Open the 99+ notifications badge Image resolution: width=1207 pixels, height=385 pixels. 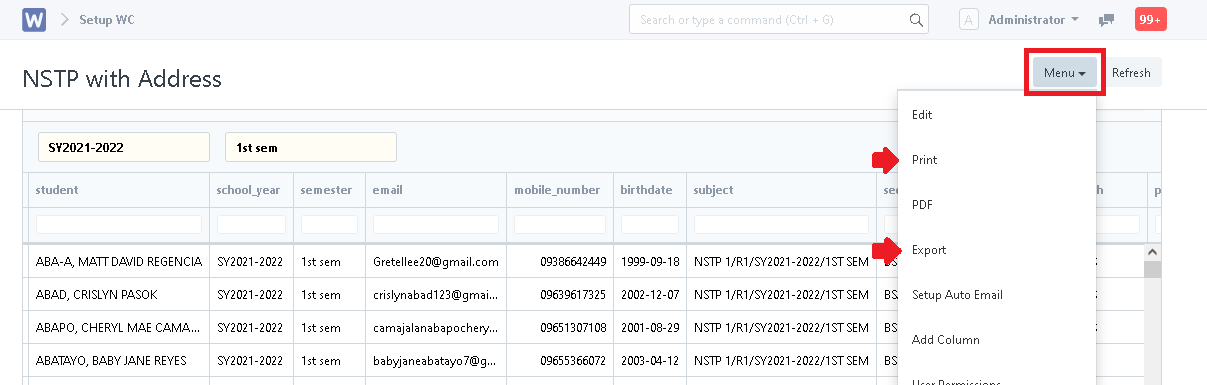pos(1150,19)
